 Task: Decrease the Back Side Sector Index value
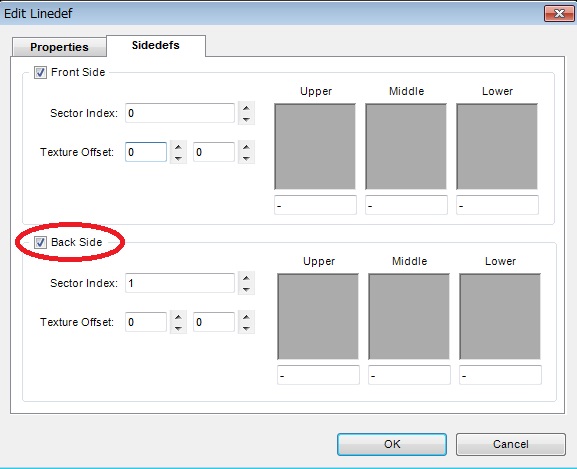pyautogui.click(x=246, y=289)
